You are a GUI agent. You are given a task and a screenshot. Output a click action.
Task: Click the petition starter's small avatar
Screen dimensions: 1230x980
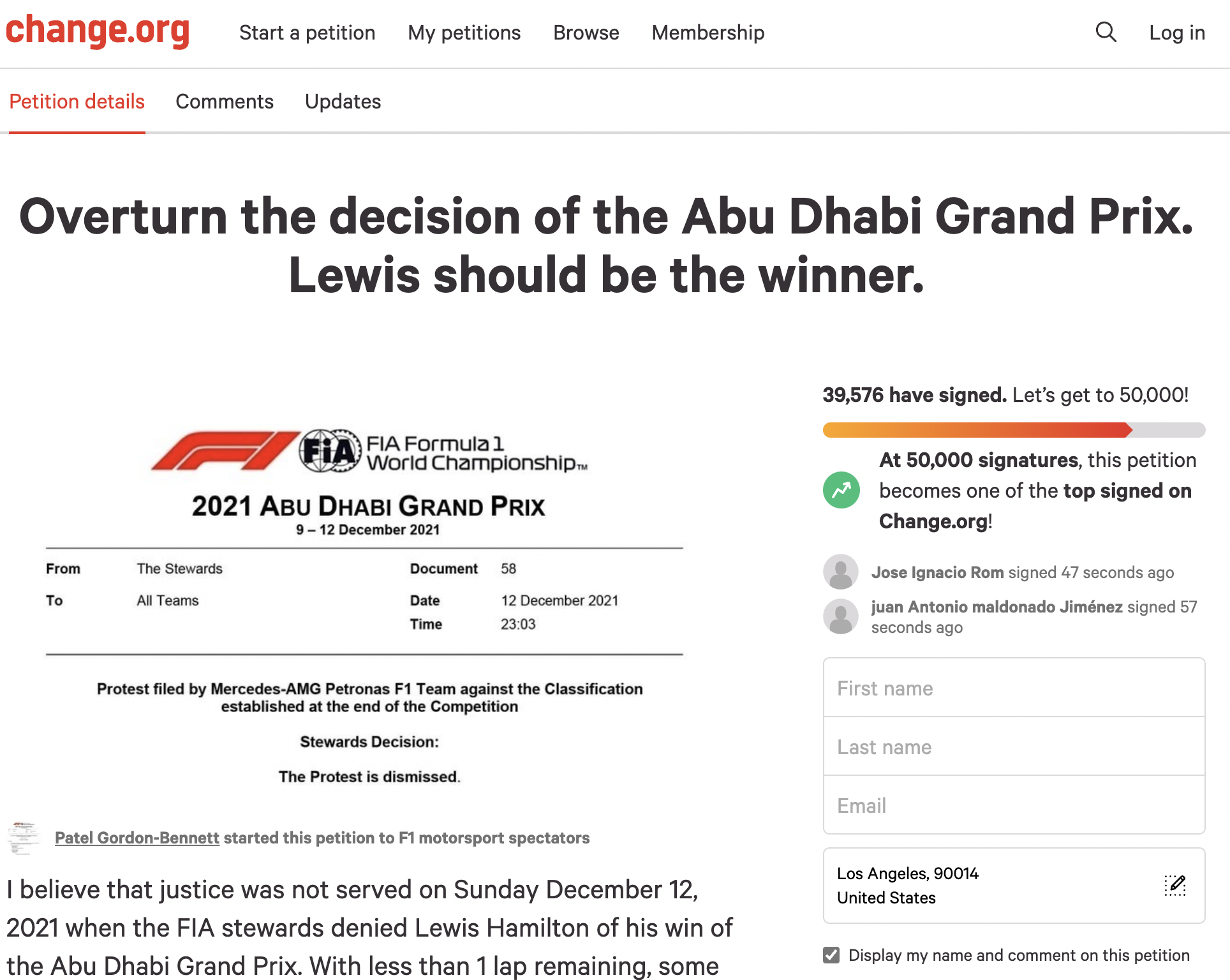click(x=24, y=838)
